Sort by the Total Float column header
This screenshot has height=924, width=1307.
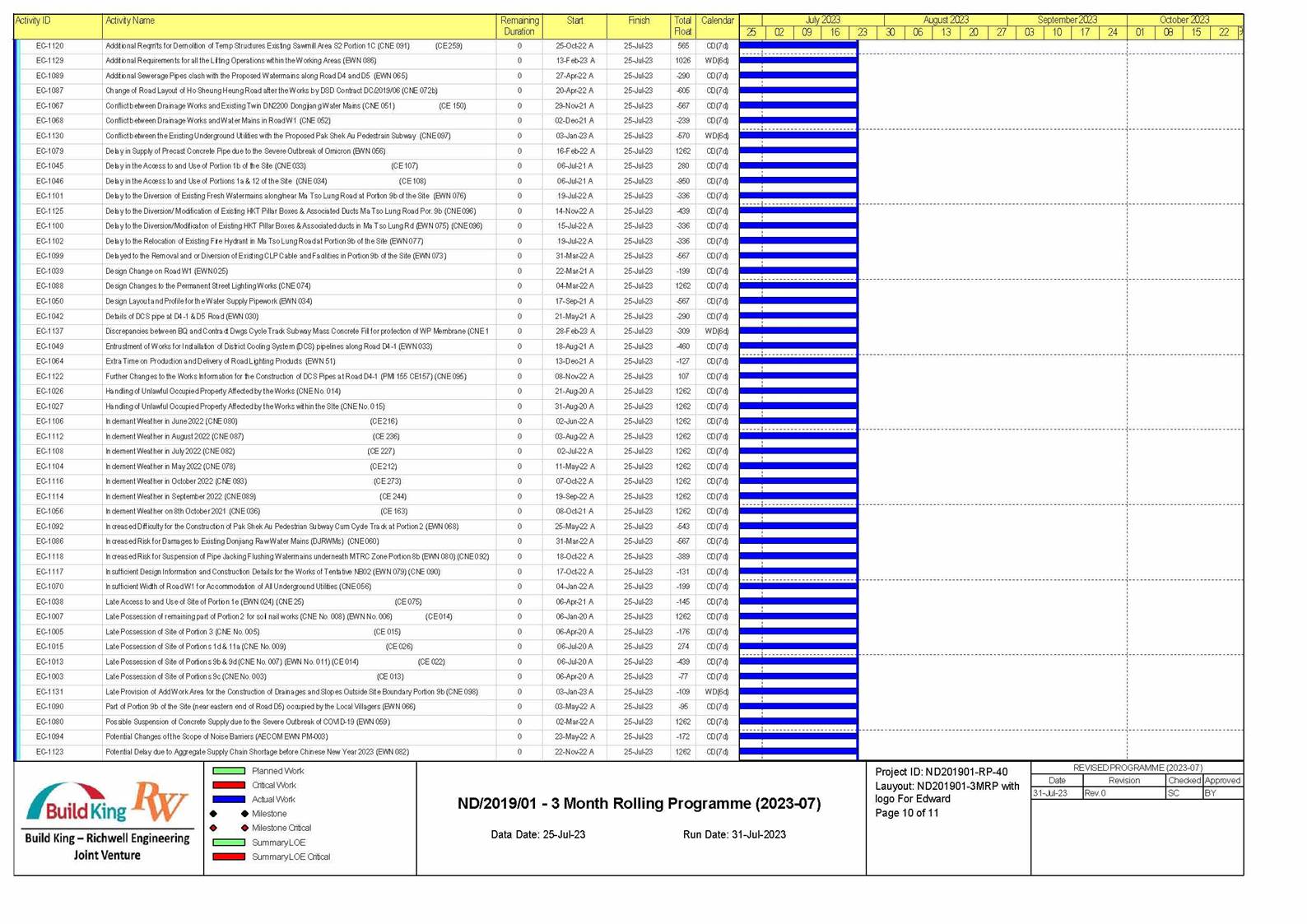(682, 26)
